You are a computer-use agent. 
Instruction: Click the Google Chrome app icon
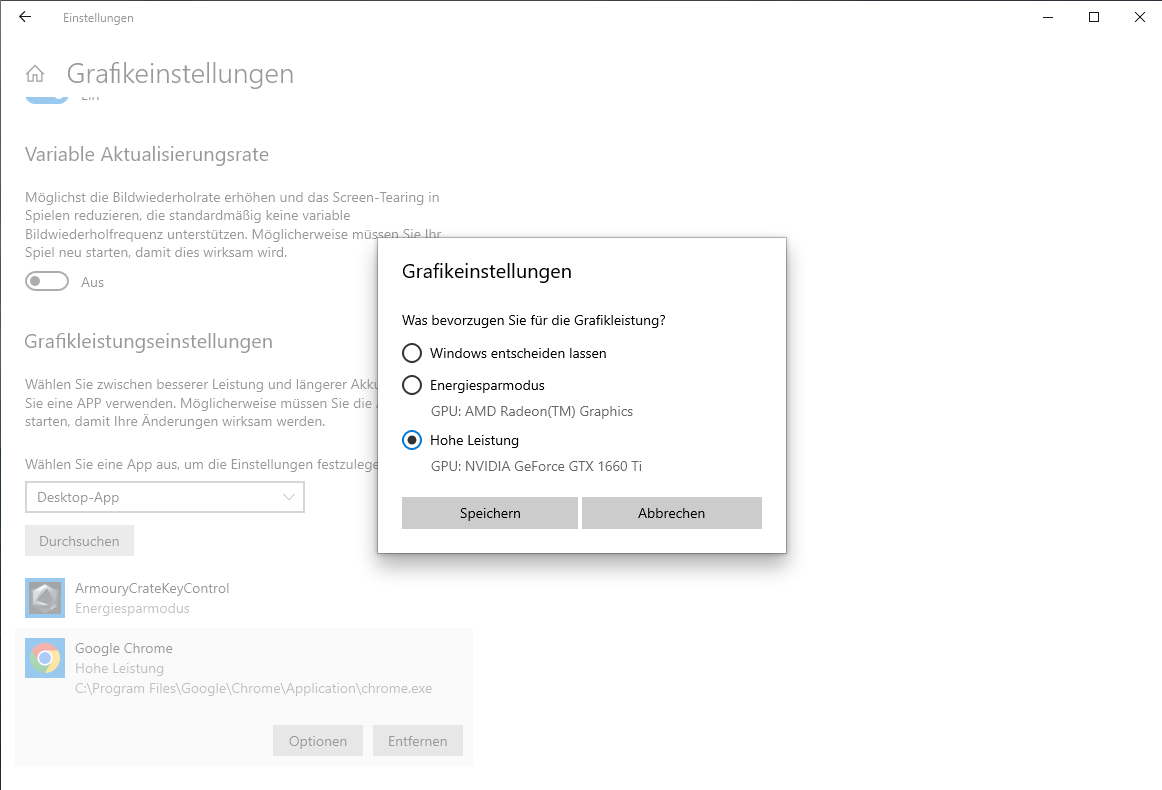(x=45, y=658)
